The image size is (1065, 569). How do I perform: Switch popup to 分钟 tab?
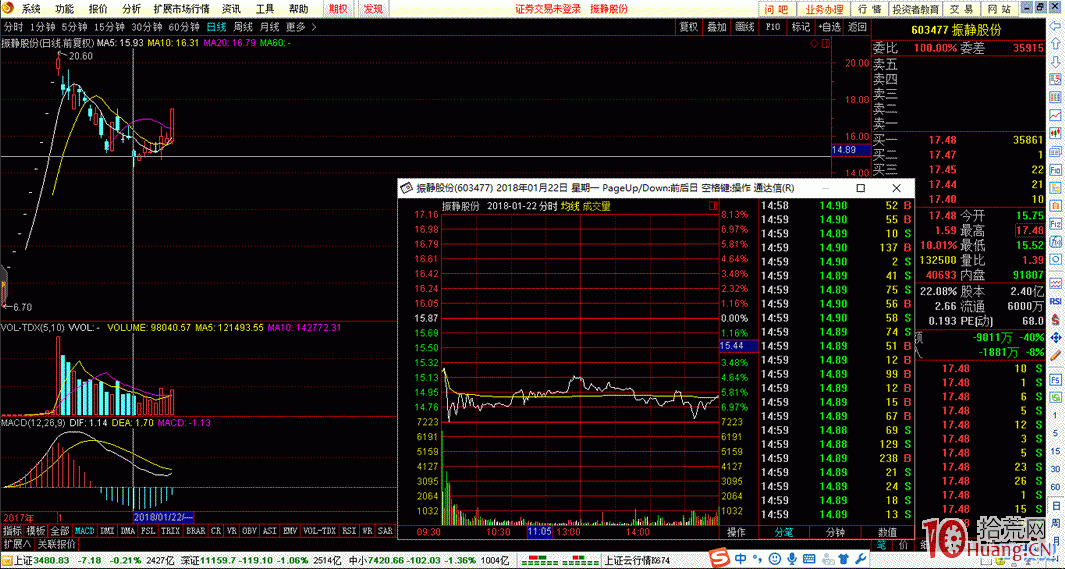835,532
